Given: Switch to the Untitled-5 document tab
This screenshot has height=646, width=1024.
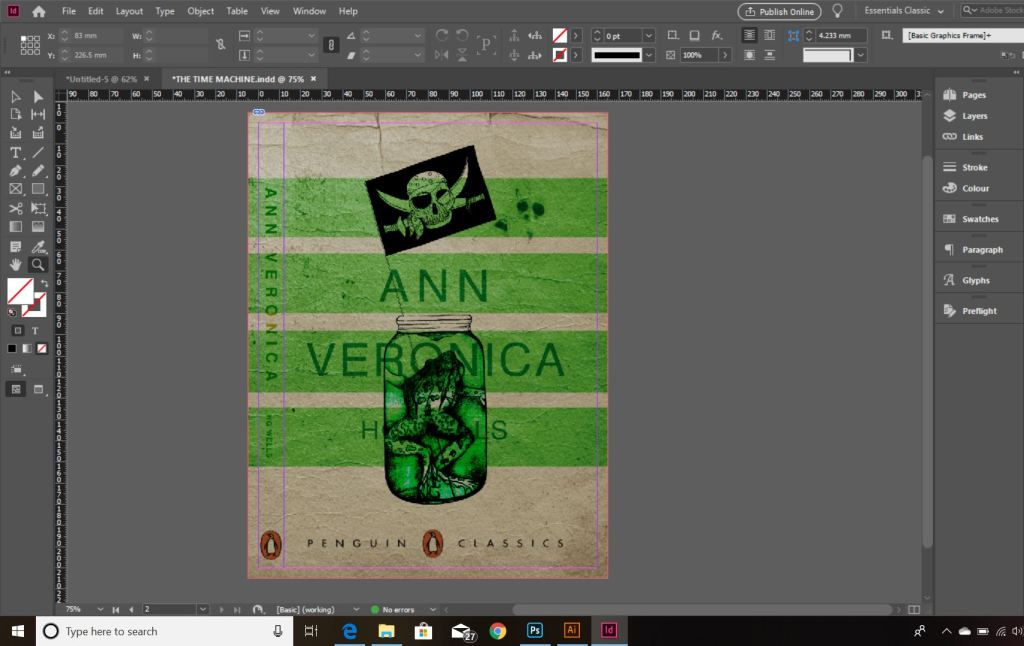Looking at the screenshot, I should point(100,78).
